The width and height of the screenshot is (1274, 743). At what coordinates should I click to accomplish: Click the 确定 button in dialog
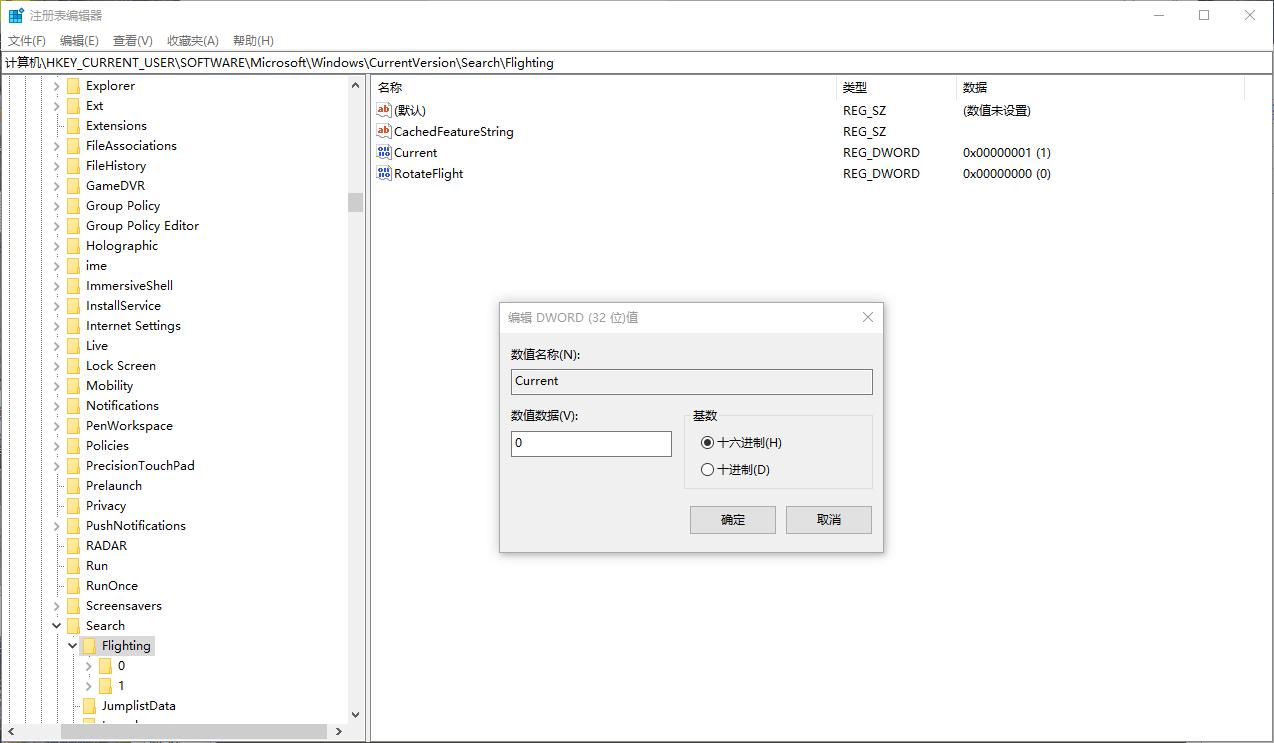tap(732, 519)
